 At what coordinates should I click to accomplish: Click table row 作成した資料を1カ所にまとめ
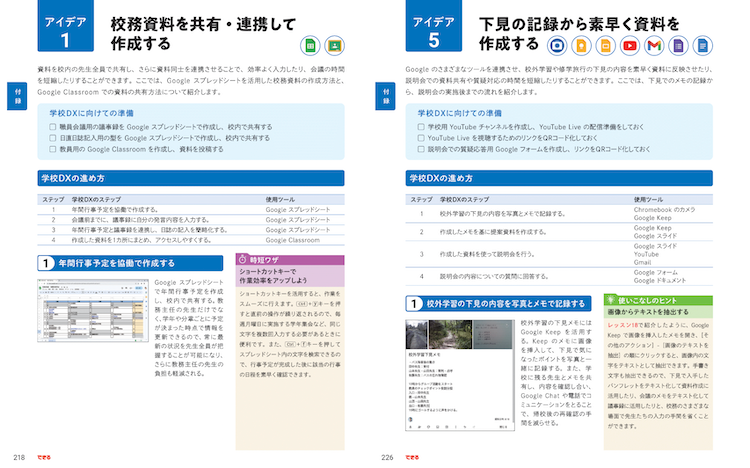tap(191, 240)
